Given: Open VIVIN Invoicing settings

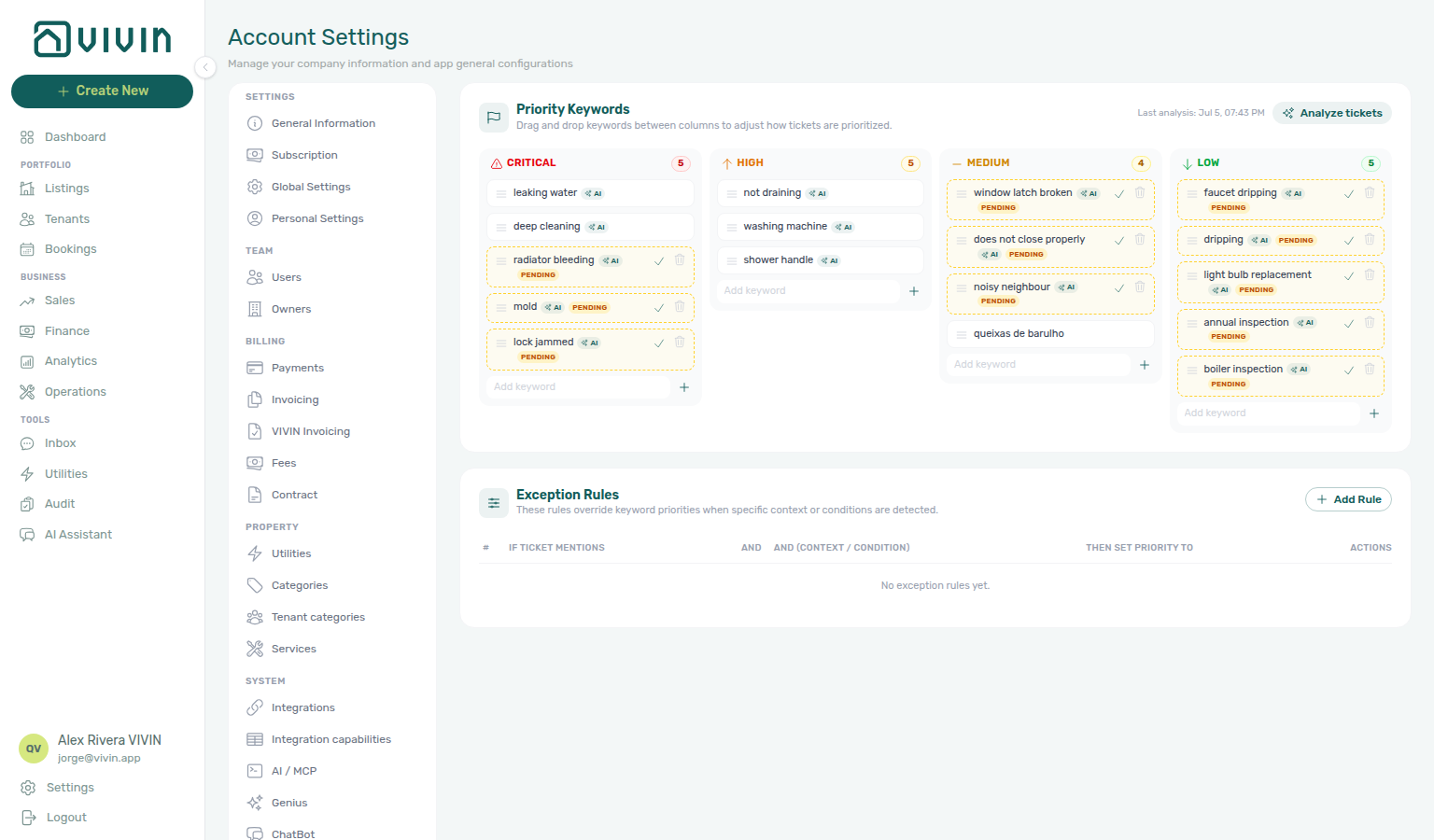Looking at the screenshot, I should [310, 431].
